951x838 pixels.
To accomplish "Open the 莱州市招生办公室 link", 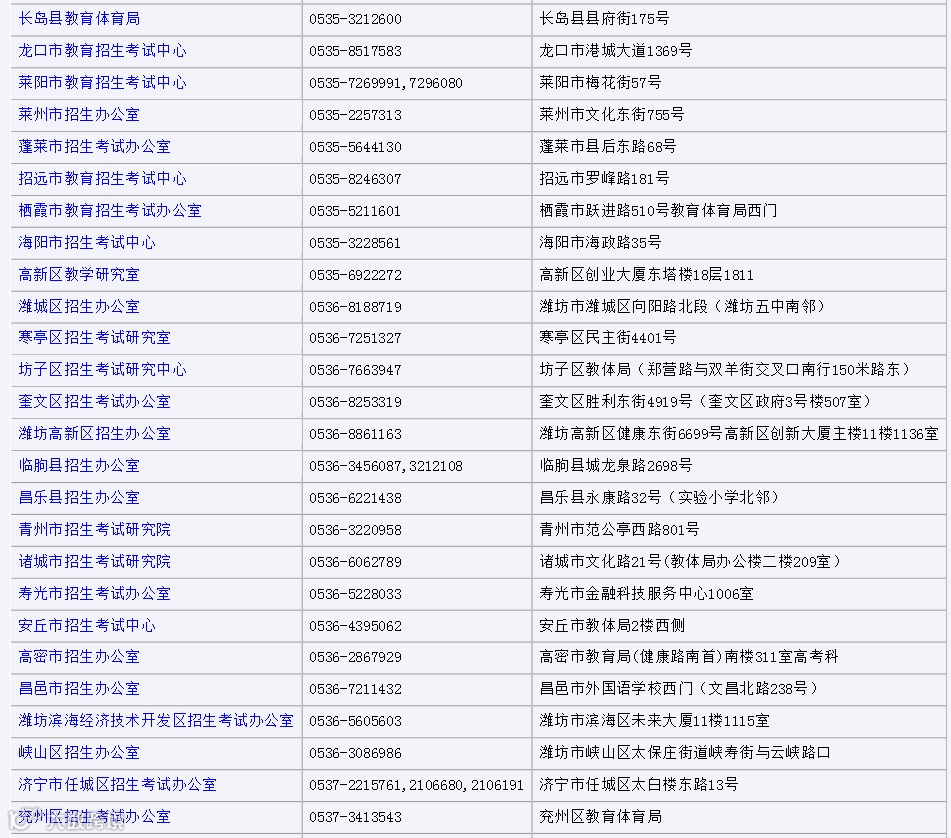I will [79, 115].
